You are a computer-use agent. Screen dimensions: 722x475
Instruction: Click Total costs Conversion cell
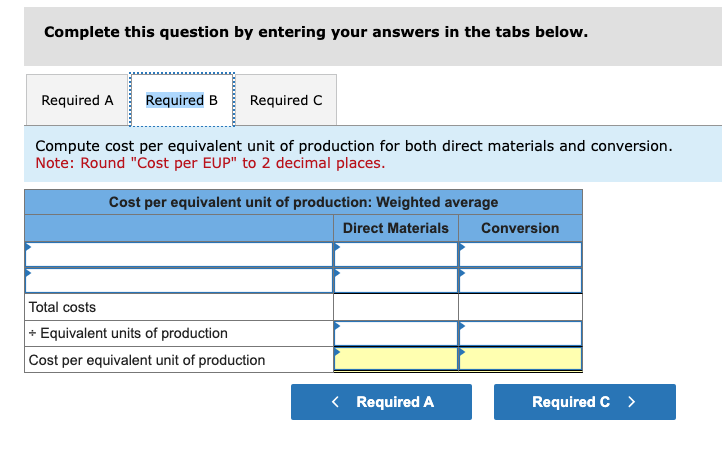pyautogui.click(x=520, y=307)
